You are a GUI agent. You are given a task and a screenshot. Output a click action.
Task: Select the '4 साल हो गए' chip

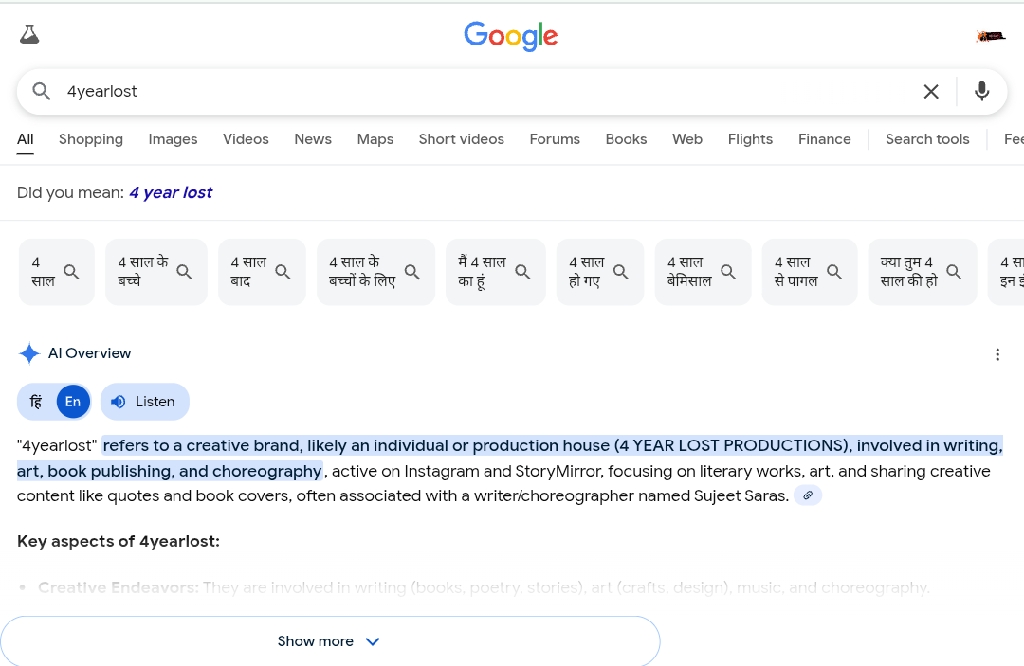pos(600,272)
